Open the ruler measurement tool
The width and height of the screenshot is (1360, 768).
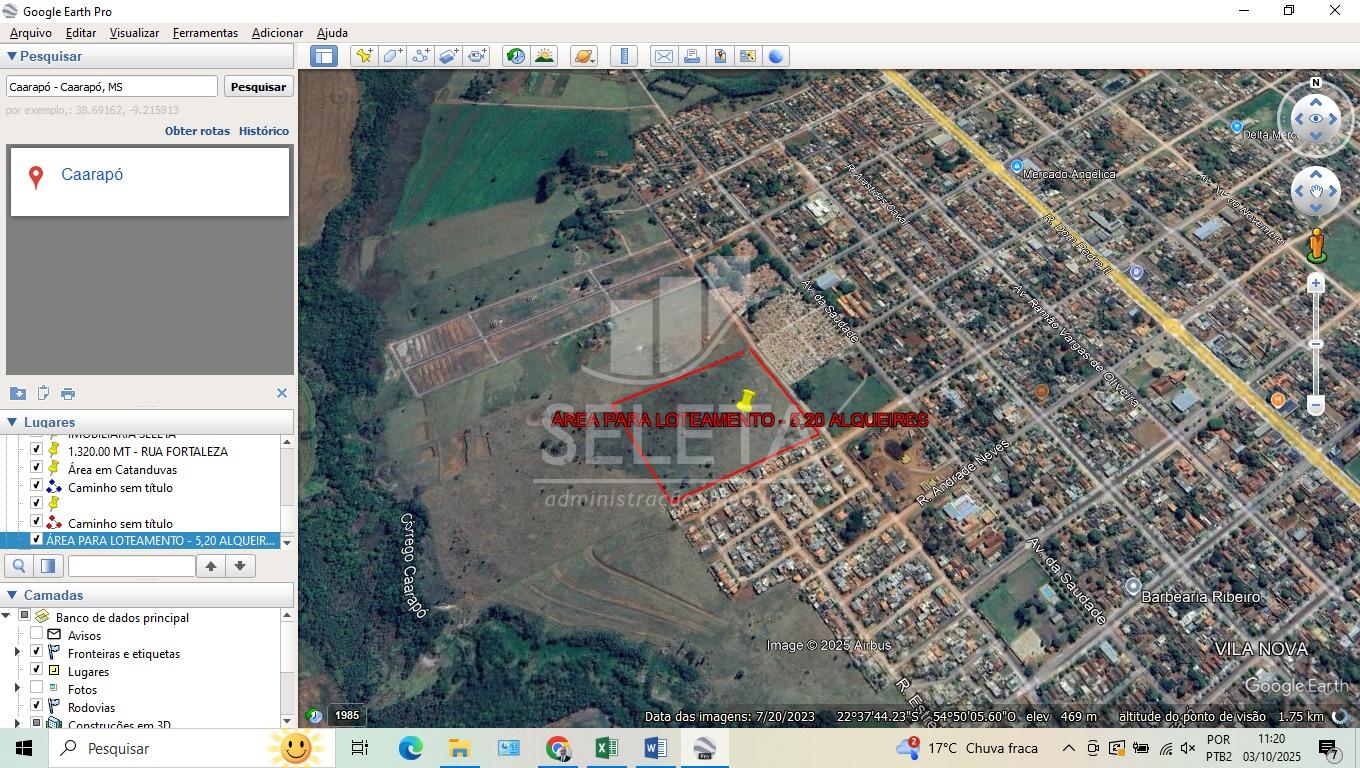(x=623, y=56)
